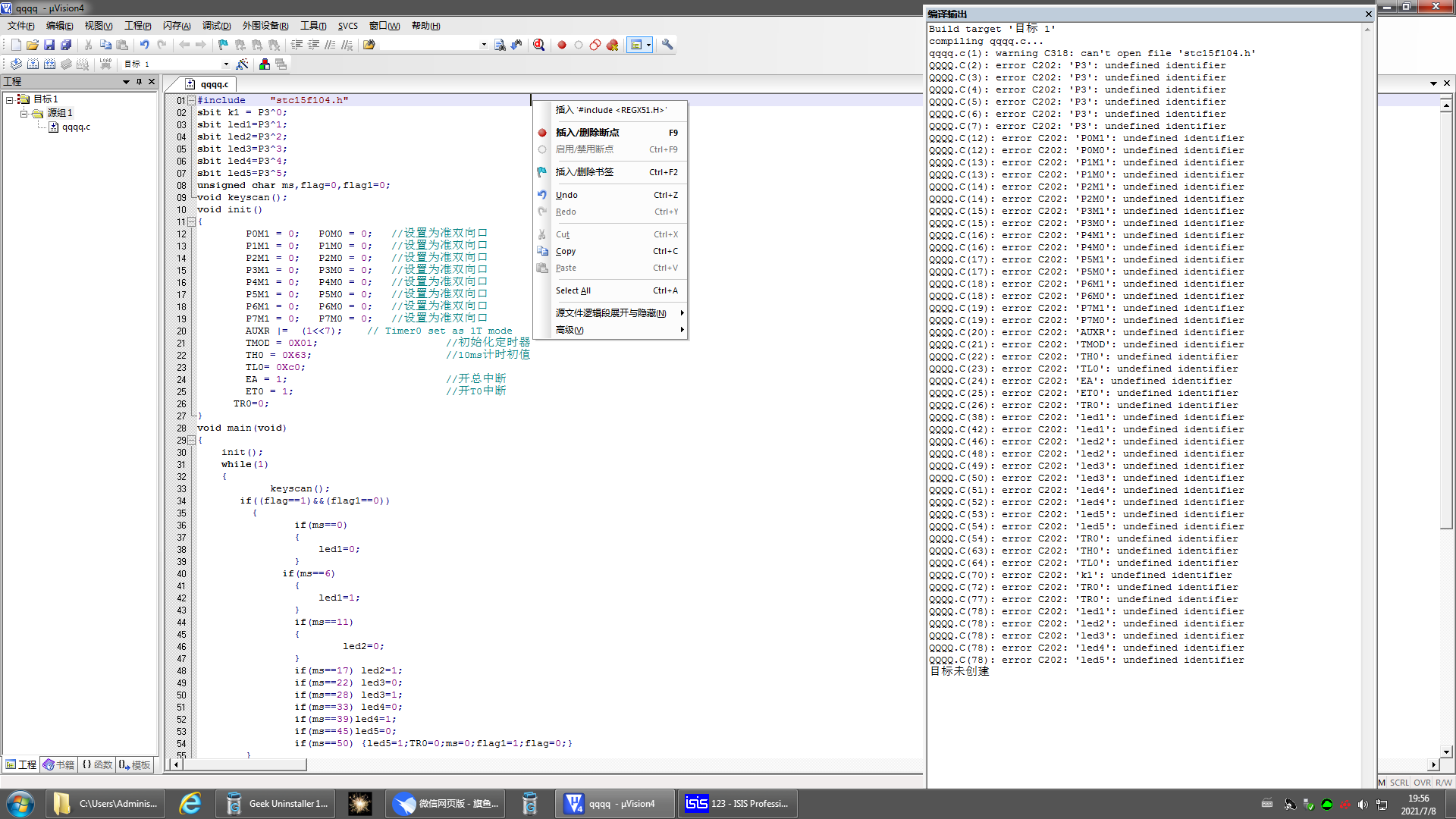Download to flash LOAD icon
The height and width of the screenshot is (819, 1456).
coord(105,64)
